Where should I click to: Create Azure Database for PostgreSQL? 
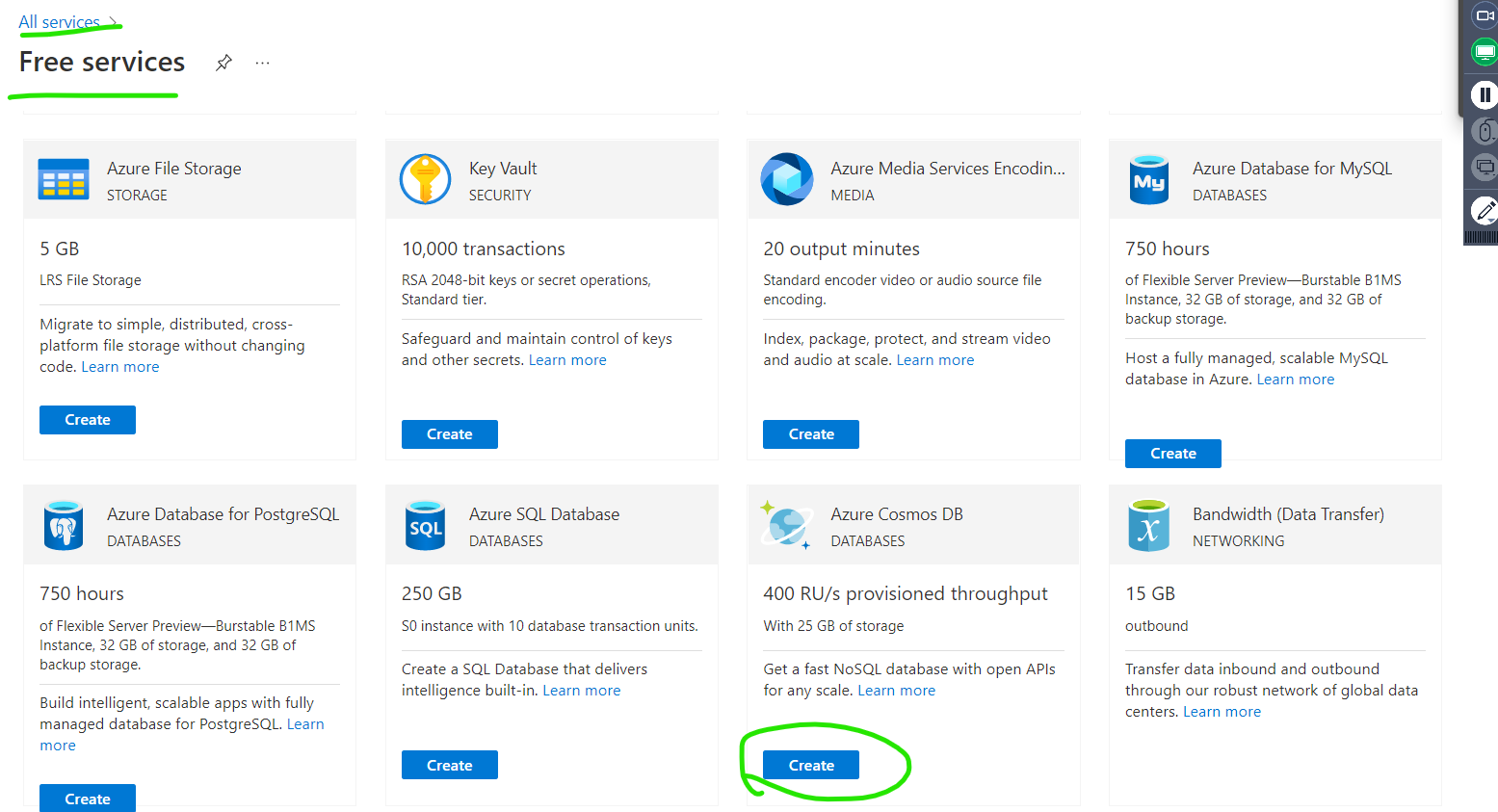coord(88,799)
